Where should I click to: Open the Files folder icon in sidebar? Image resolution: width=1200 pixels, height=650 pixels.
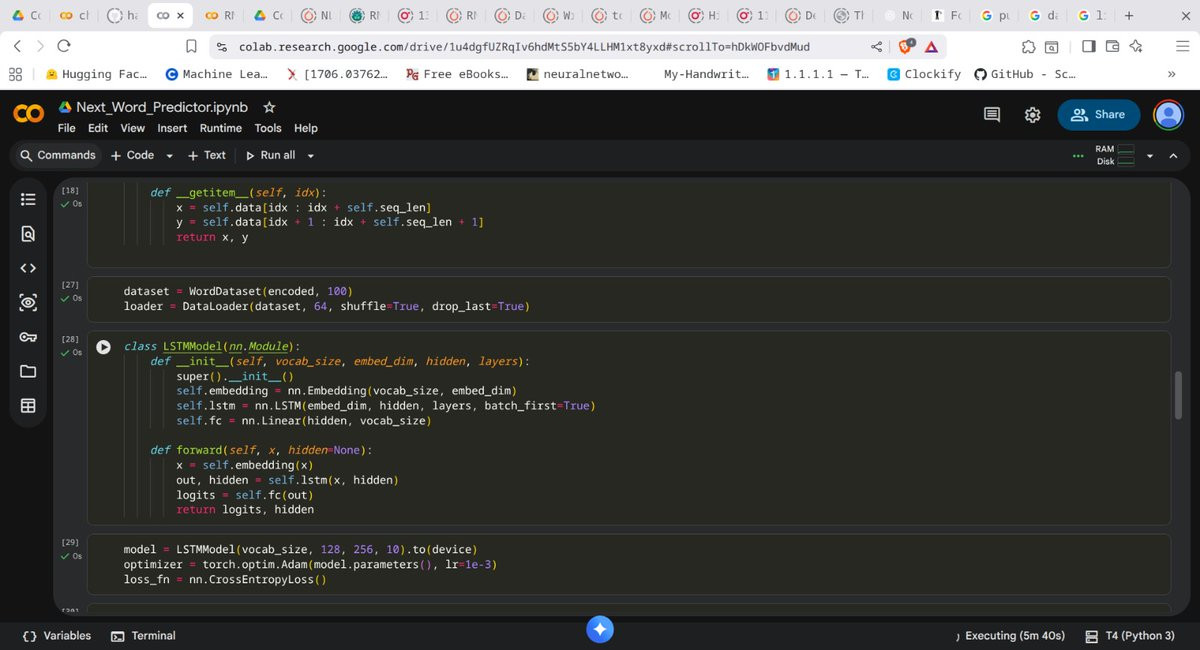tap(28, 371)
